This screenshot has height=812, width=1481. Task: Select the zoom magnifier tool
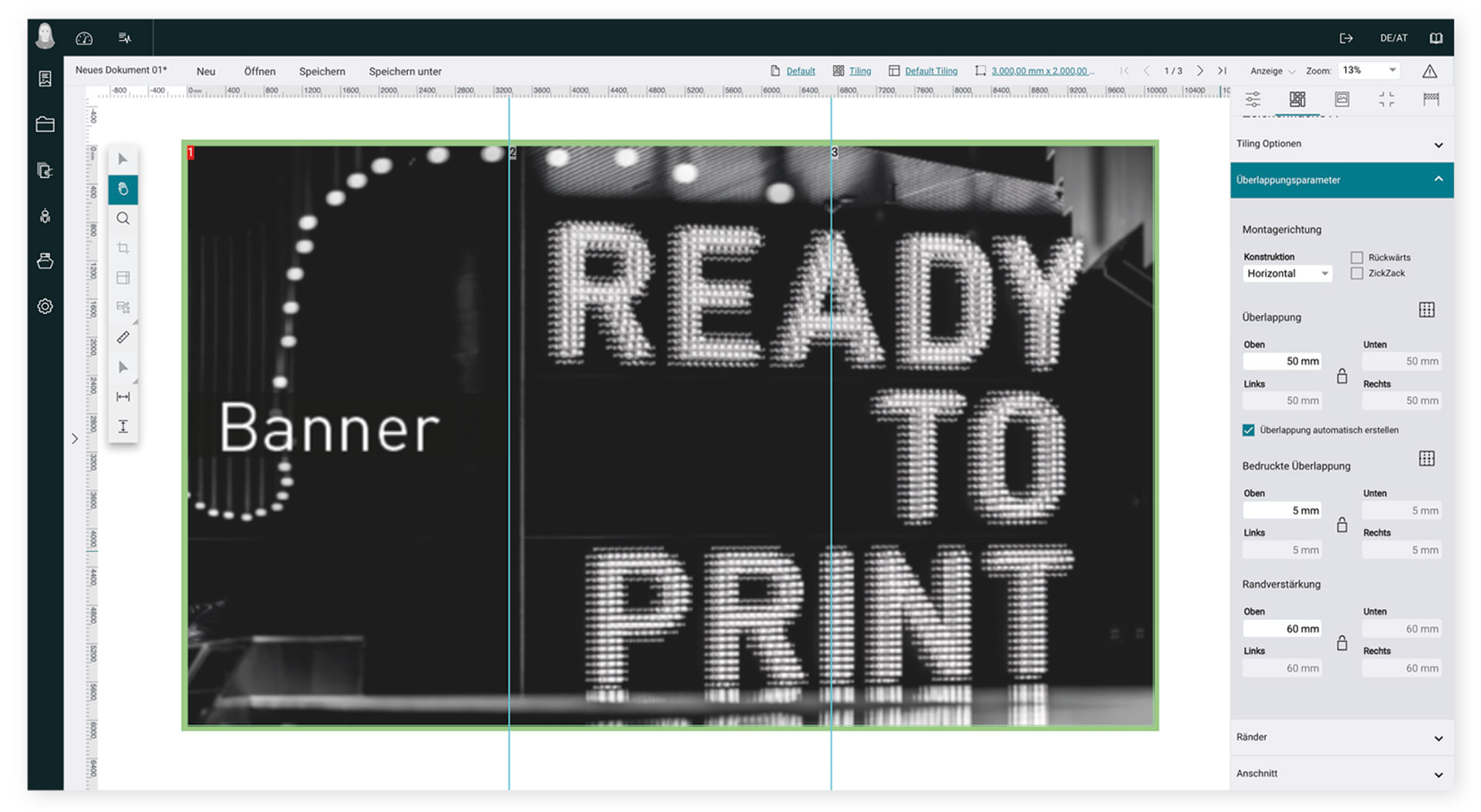pyautogui.click(x=123, y=219)
